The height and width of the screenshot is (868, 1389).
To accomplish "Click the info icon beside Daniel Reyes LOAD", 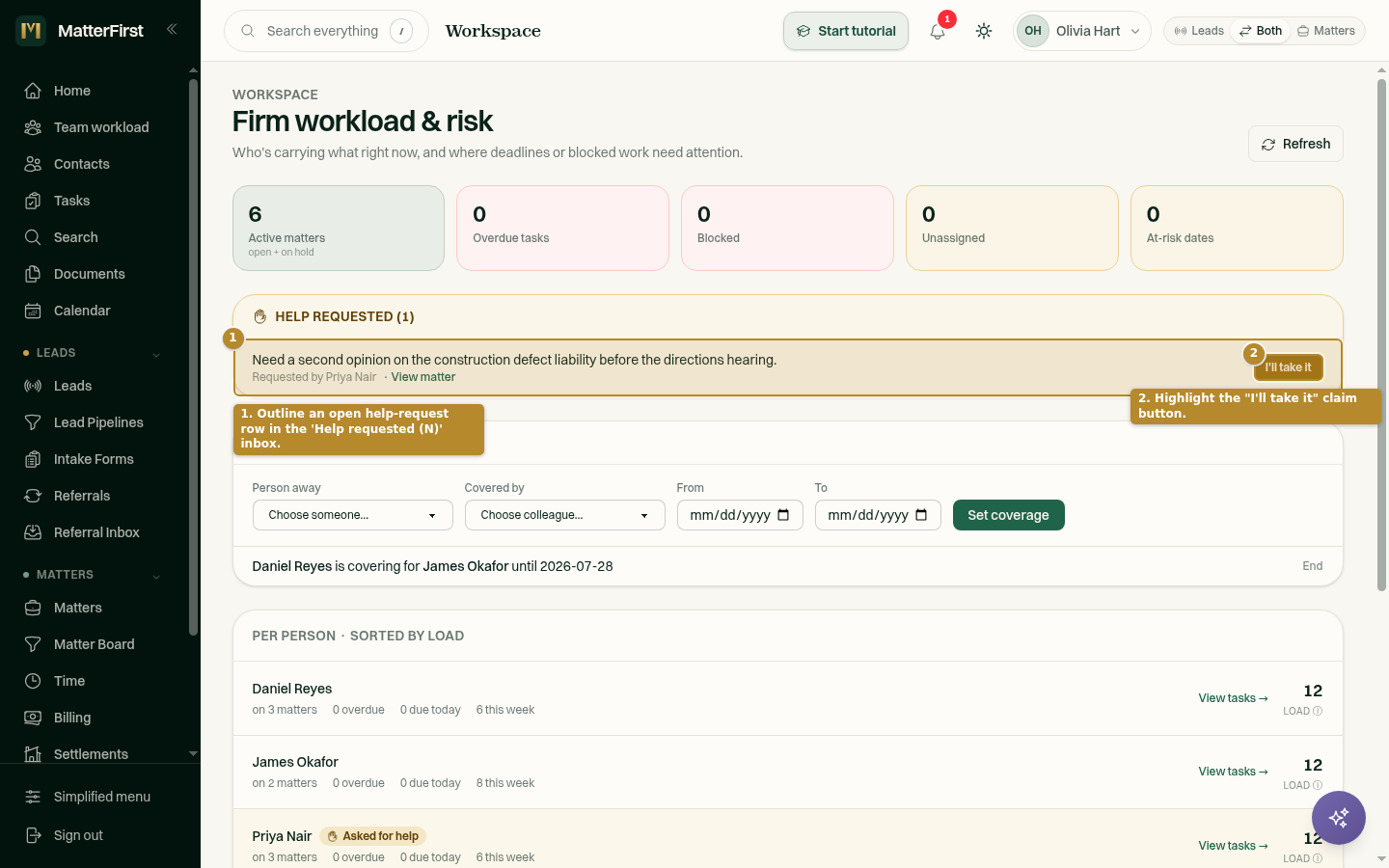I will coord(1318,711).
